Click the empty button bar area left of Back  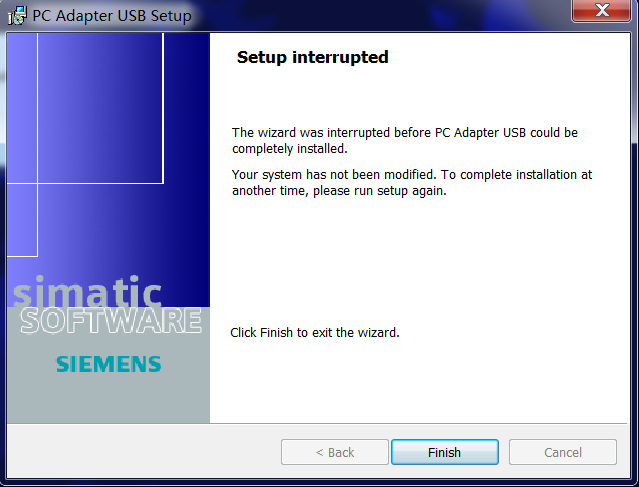143,452
